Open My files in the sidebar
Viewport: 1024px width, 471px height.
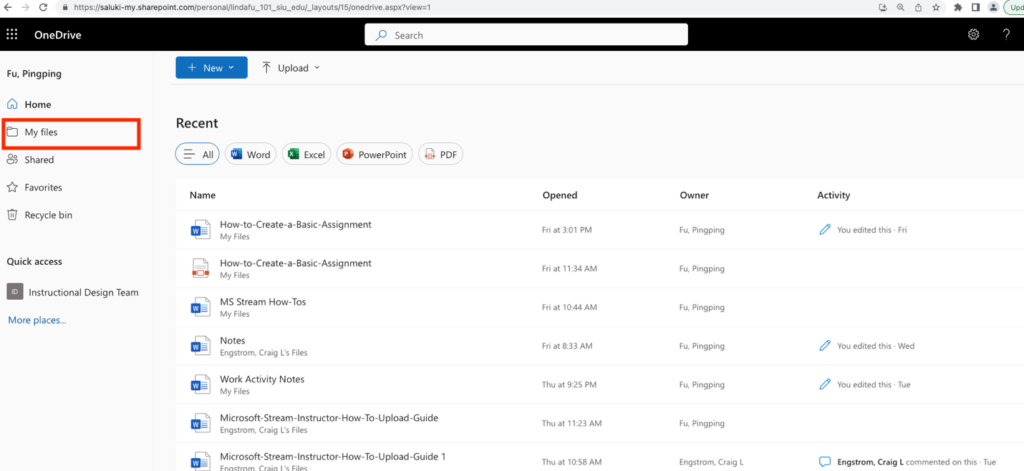click(41, 132)
